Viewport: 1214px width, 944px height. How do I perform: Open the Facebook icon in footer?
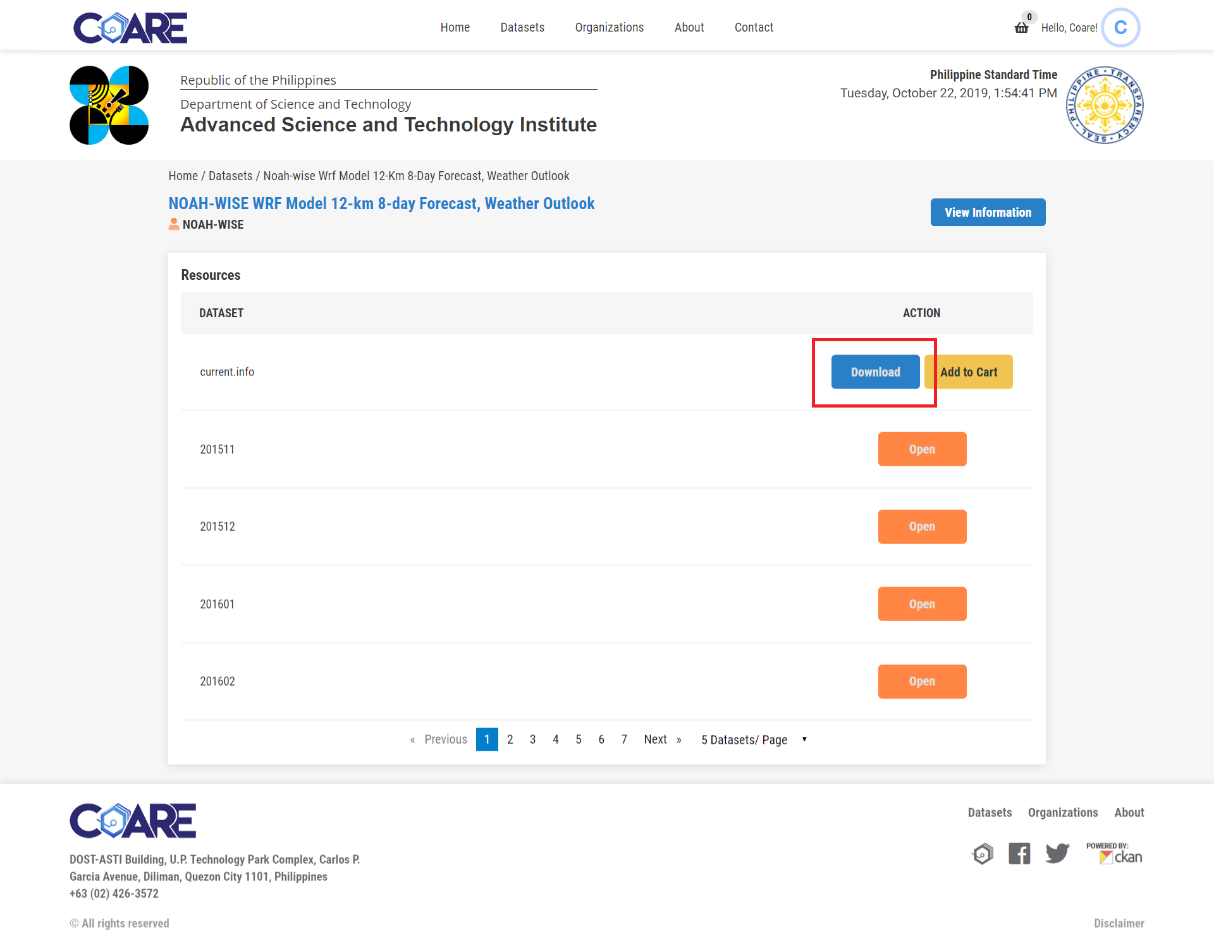click(x=1019, y=853)
